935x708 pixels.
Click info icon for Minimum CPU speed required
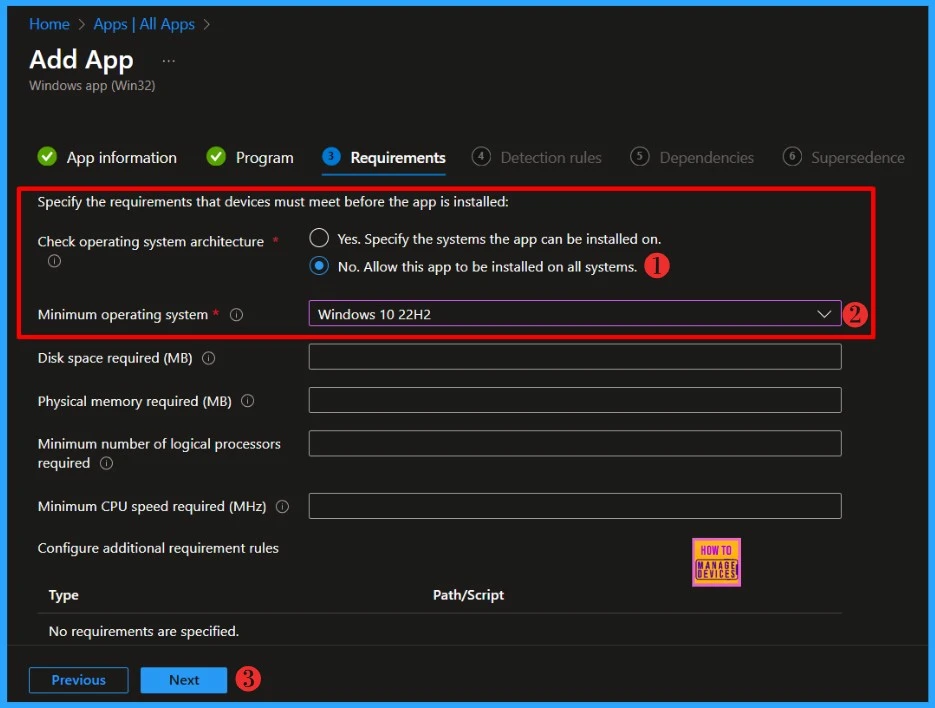click(283, 507)
